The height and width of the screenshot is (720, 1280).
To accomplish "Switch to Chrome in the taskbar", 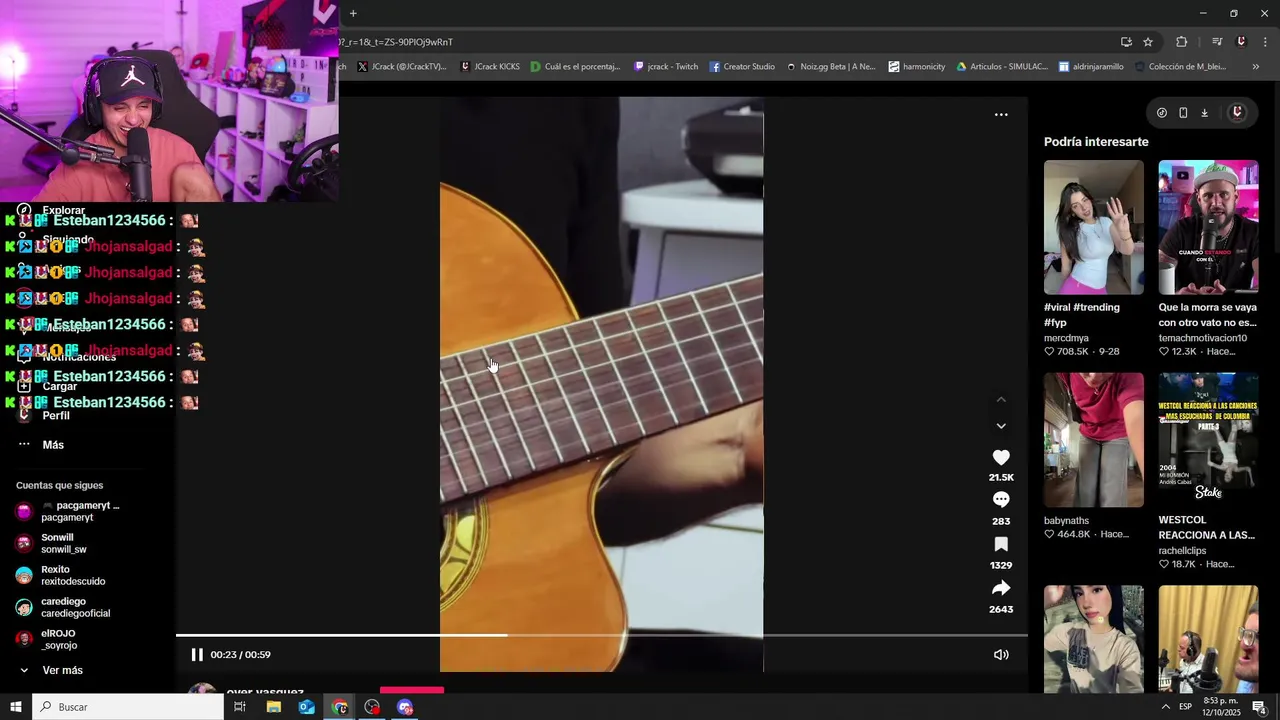I will [x=340, y=707].
